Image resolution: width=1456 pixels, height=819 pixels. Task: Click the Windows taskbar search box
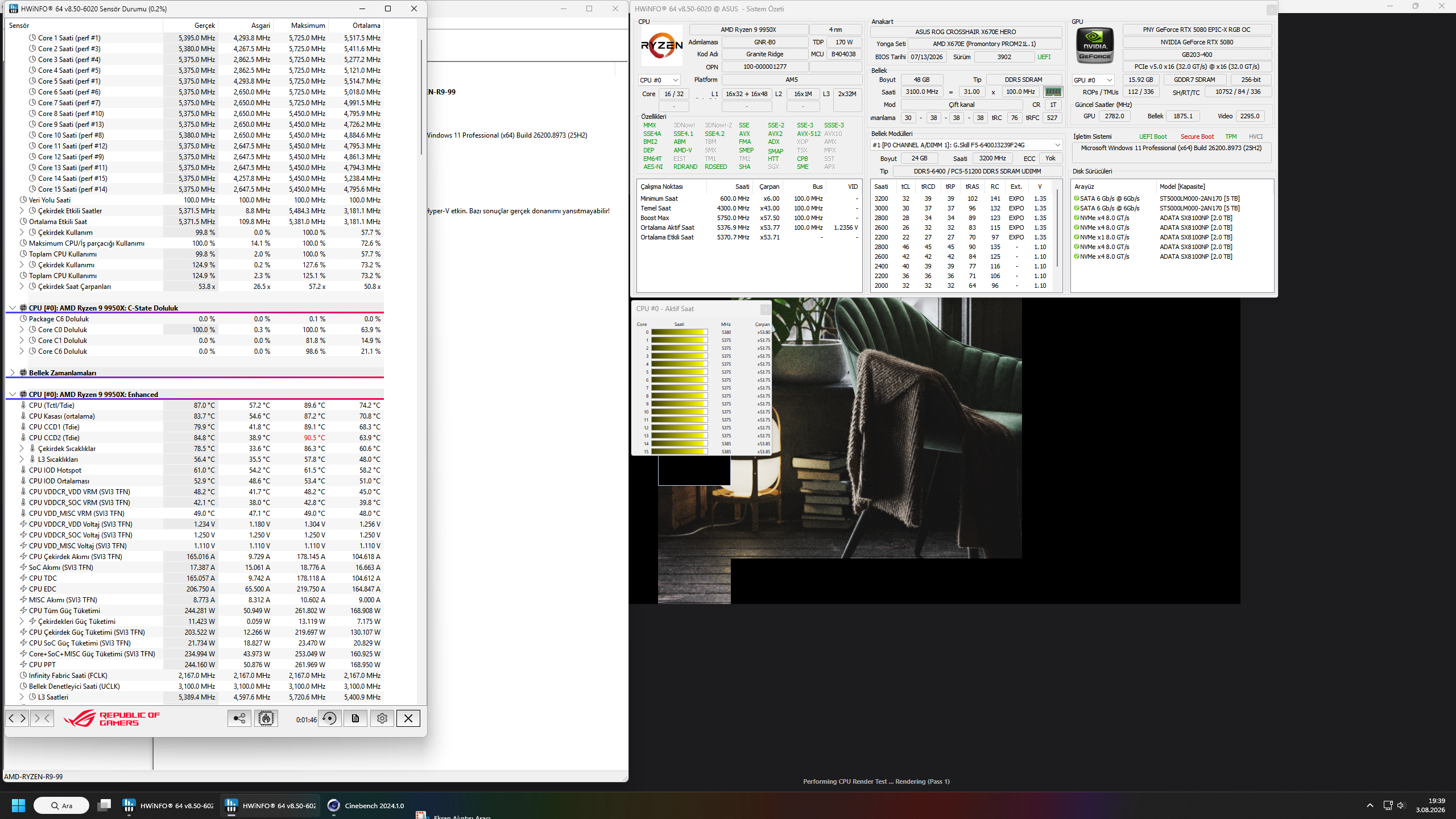61,805
